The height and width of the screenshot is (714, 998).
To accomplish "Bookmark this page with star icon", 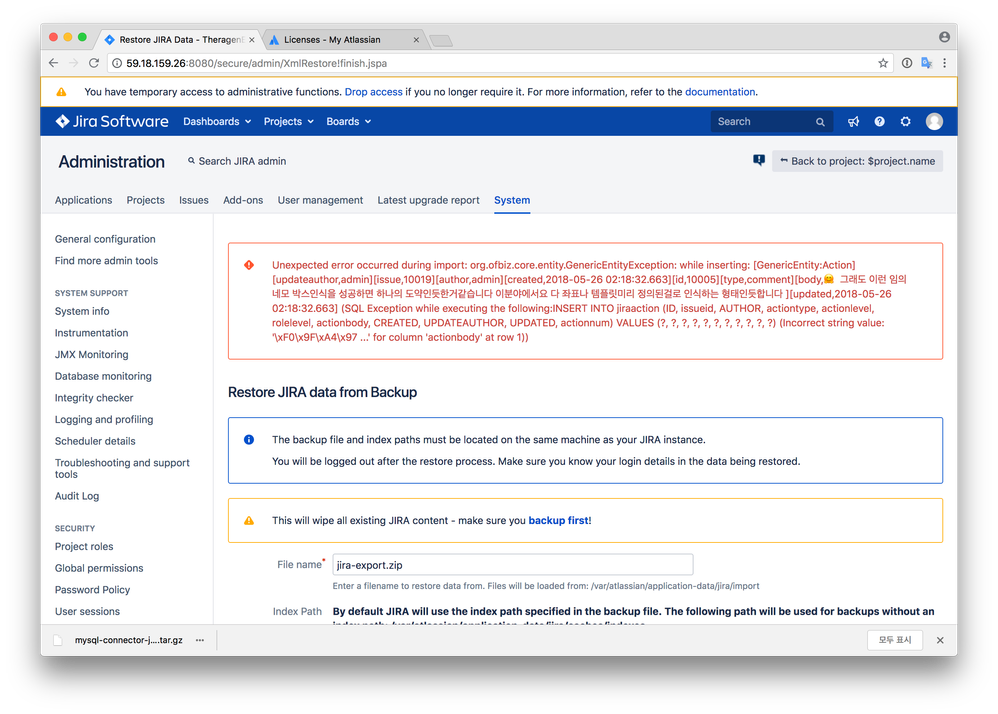I will 883,63.
